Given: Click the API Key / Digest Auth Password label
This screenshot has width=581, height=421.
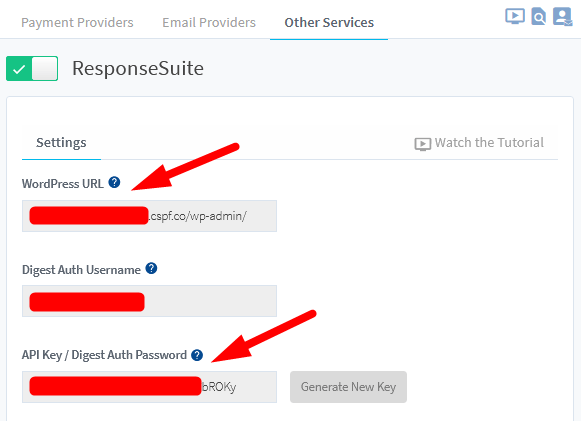Looking at the screenshot, I should click(x=104, y=355).
